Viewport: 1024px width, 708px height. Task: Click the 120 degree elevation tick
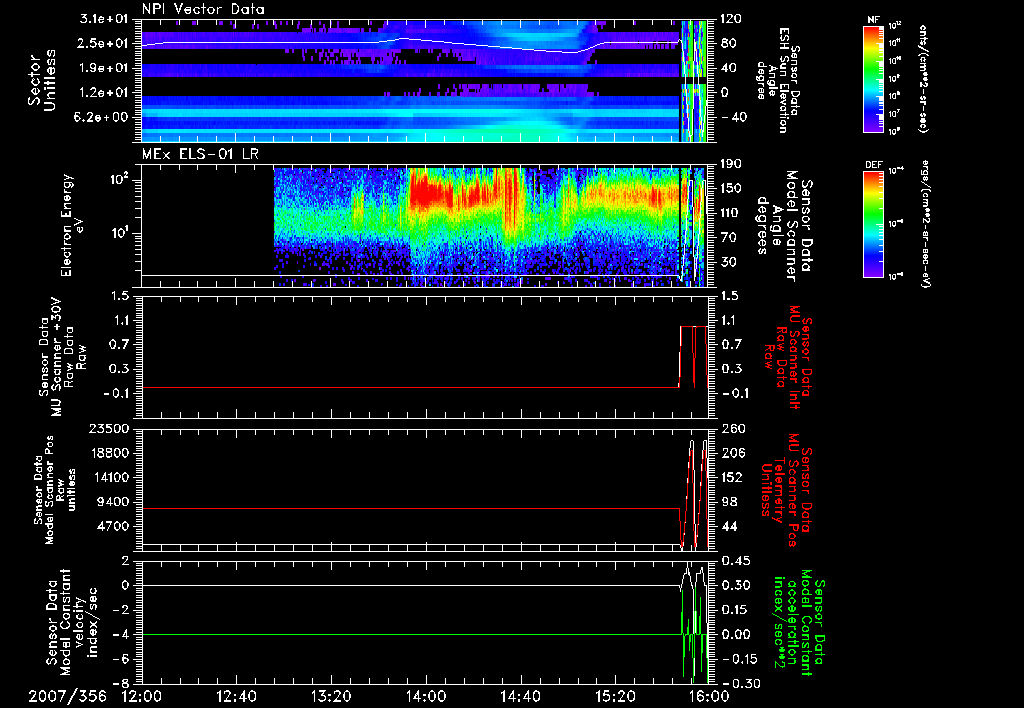point(733,19)
